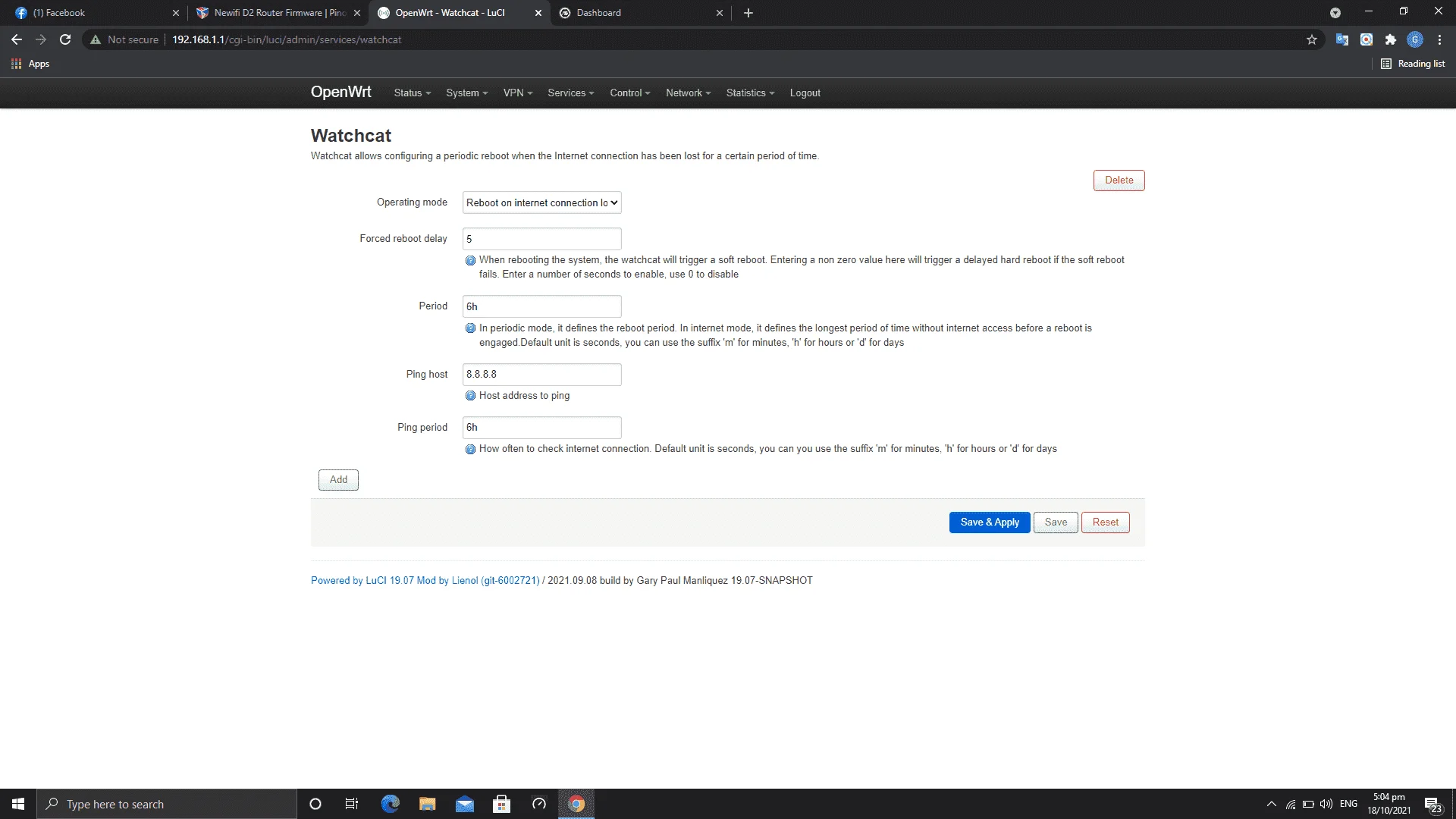The width and height of the screenshot is (1456, 819).
Task: Expand the Services menu
Action: coord(570,93)
